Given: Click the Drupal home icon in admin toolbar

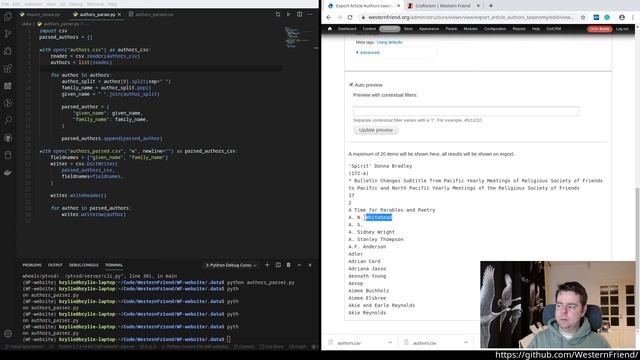Looking at the screenshot, I should [330, 29].
